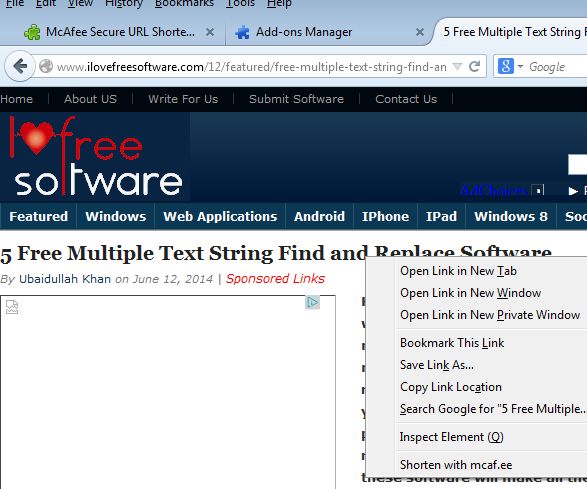Click the address bar URL

click(252, 67)
